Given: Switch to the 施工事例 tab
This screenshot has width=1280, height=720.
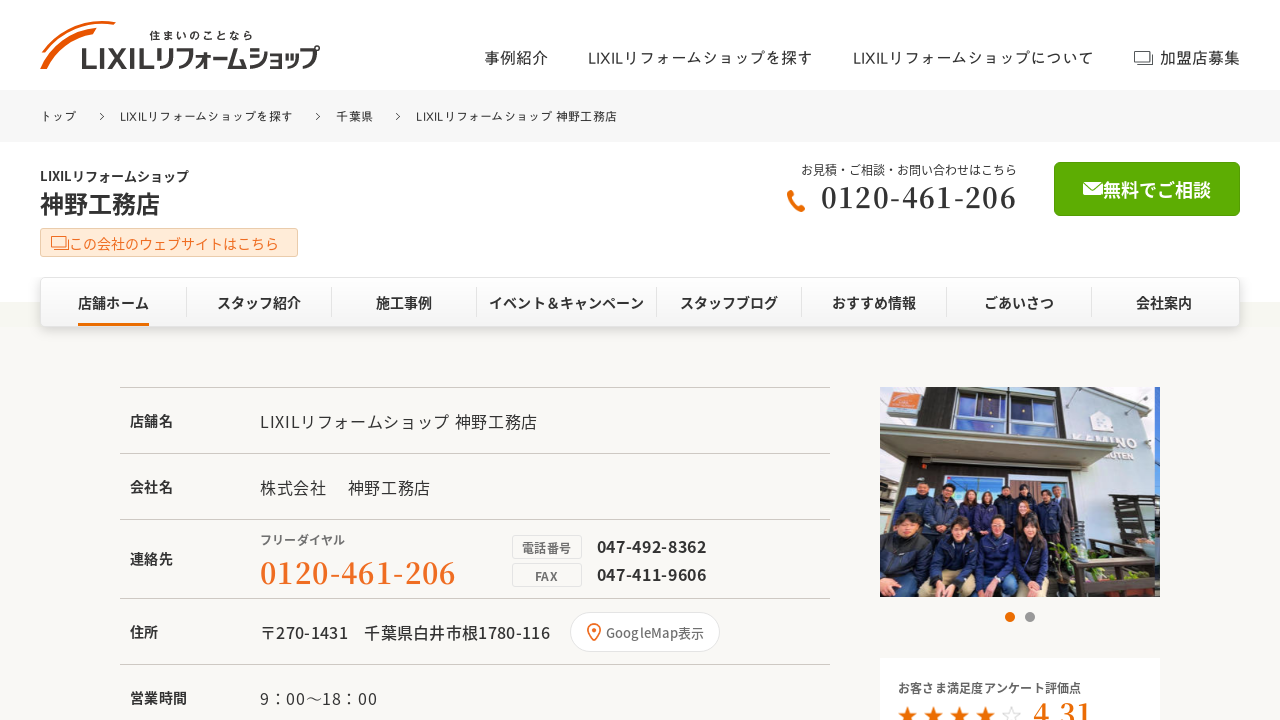Looking at the screenshot, I should pyautogui.click(x=404, y=303).
